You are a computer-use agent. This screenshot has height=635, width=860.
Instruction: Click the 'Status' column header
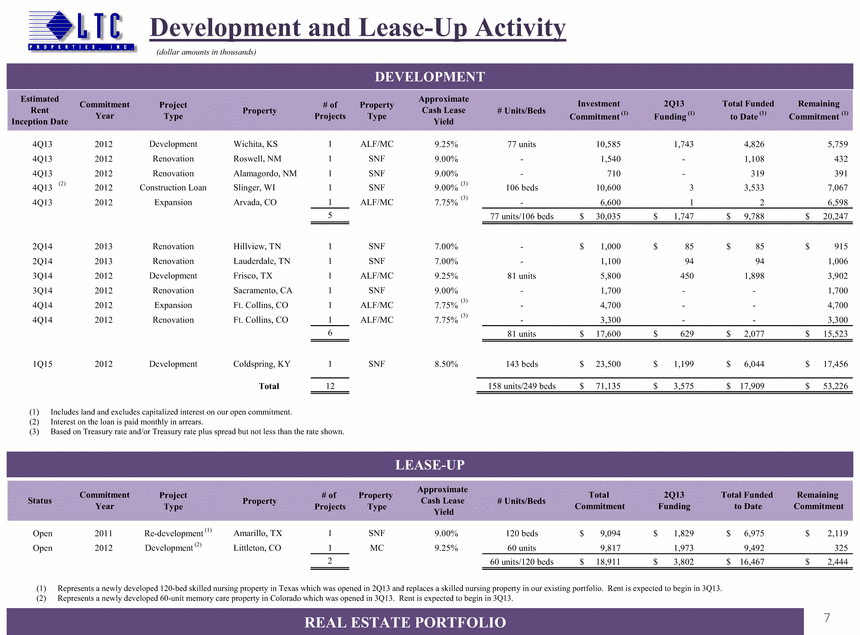[x=39, y=501]
